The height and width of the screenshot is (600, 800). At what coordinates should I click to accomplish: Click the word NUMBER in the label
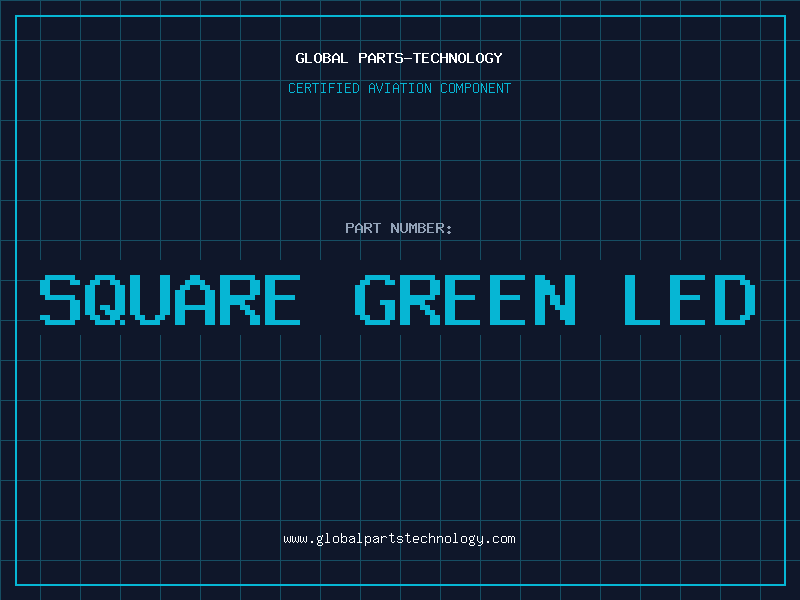click(419, 228)
